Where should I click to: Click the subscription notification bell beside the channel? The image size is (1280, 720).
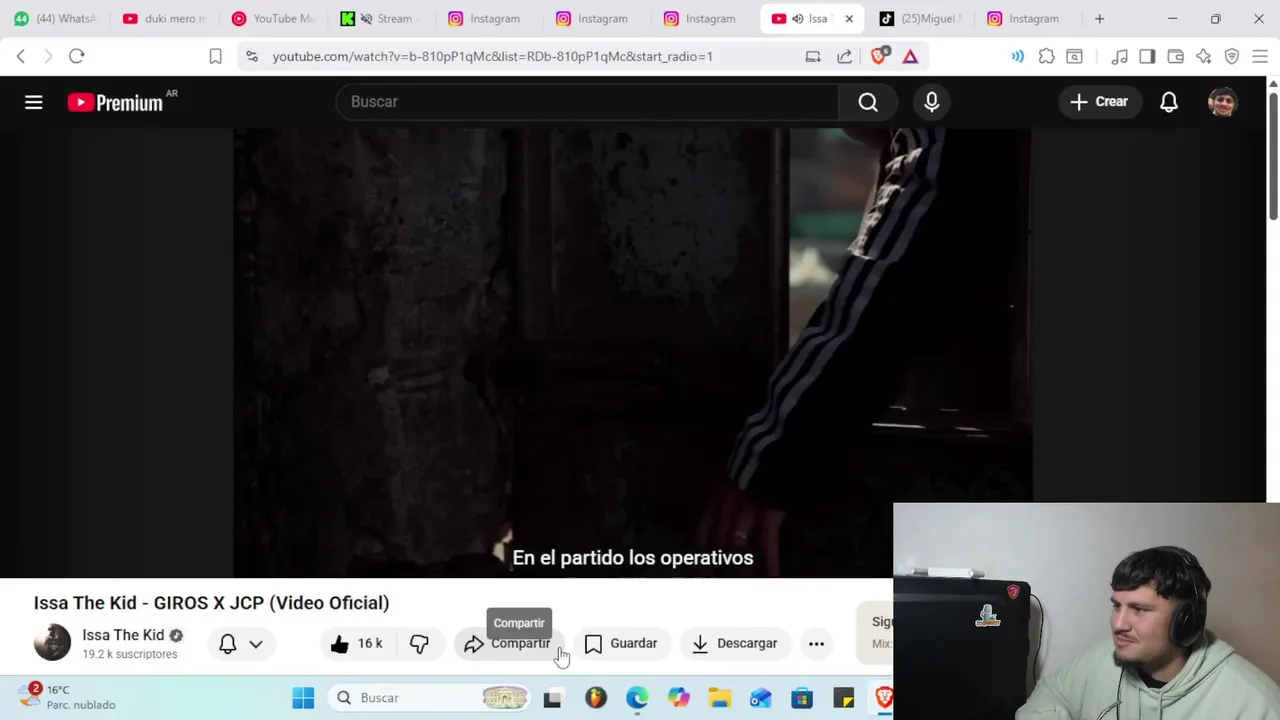[x=228, y=644]
